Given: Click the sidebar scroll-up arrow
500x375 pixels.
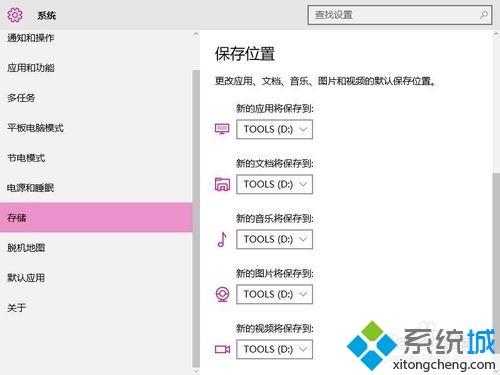Looking at the screenshot, I should tap(196, 34).
